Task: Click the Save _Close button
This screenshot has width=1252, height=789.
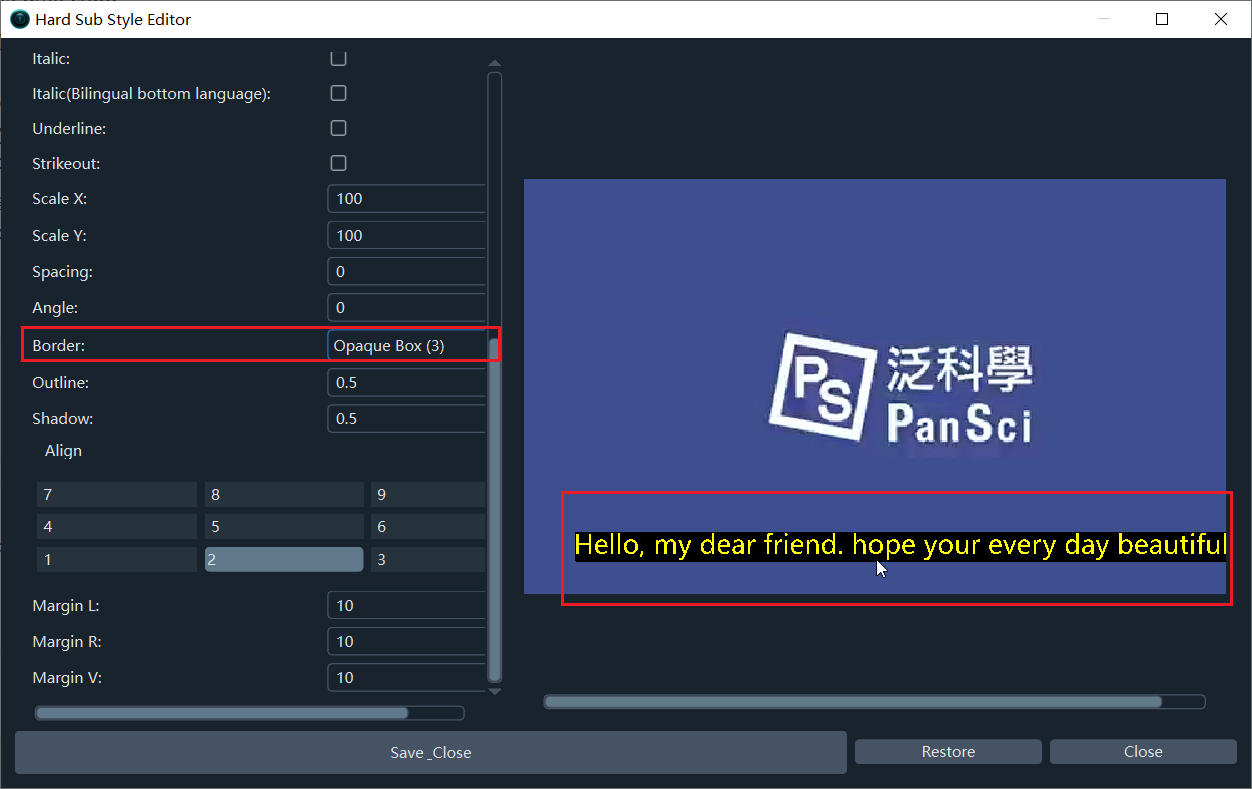Action: point(431,752)
